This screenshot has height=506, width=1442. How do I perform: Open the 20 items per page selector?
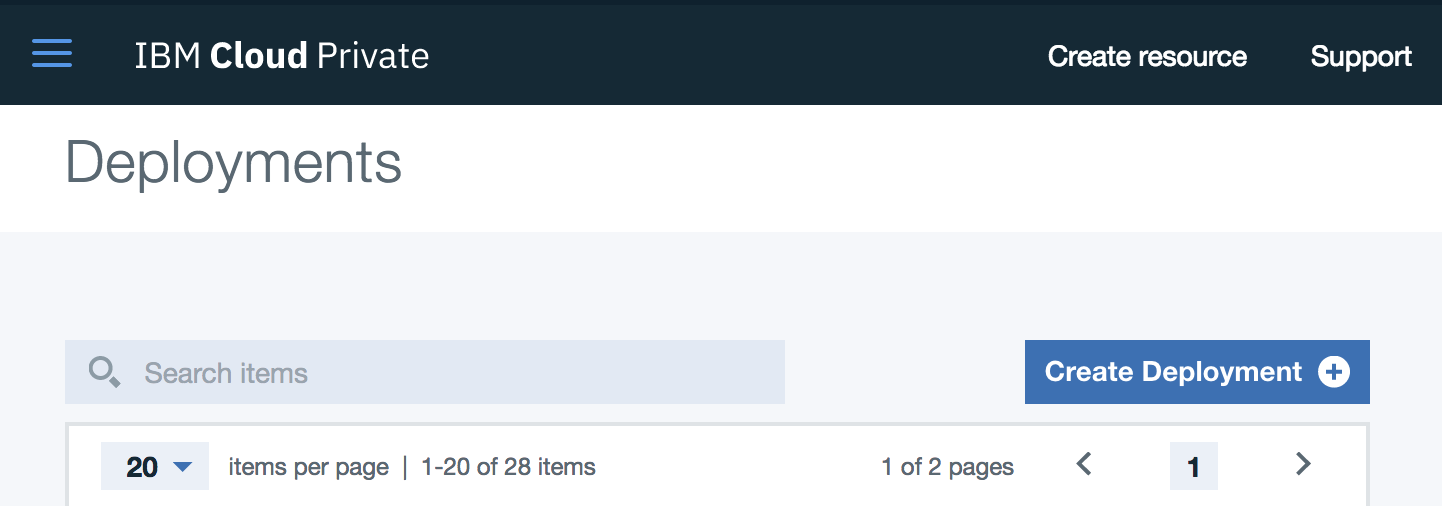click(155, 466)
